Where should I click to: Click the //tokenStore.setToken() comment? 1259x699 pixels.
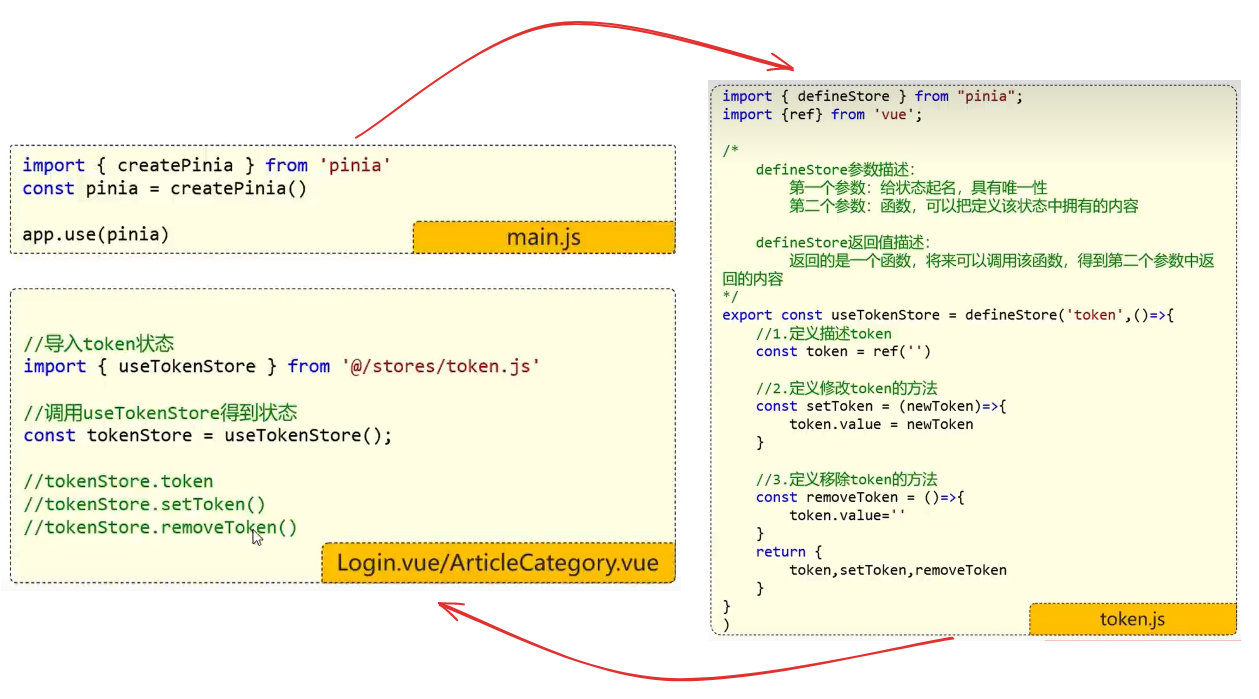click(144, 505)
